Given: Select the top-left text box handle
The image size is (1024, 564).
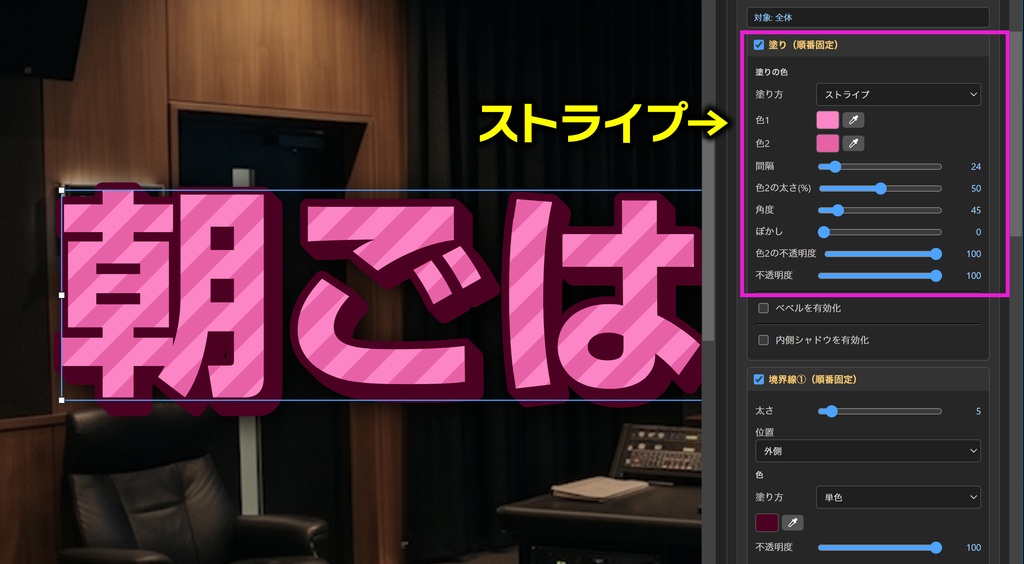Looking at the screenshot, I should point(61,190).
